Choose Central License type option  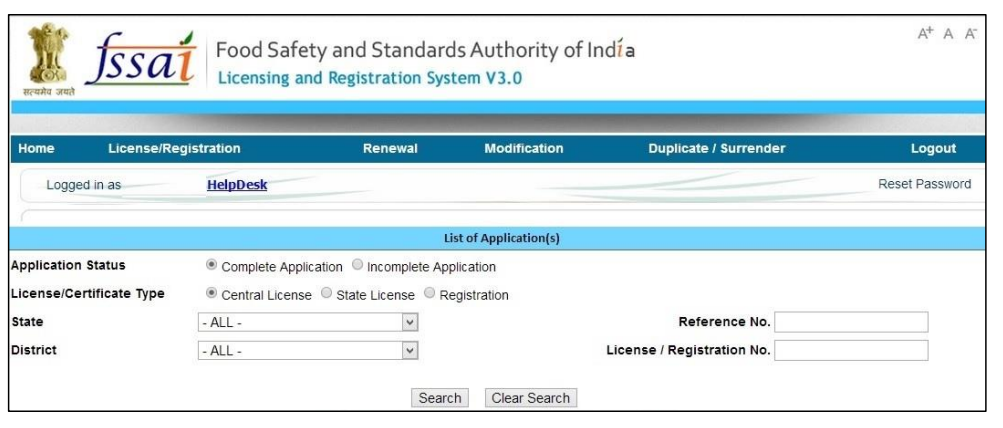pos(211,294)
